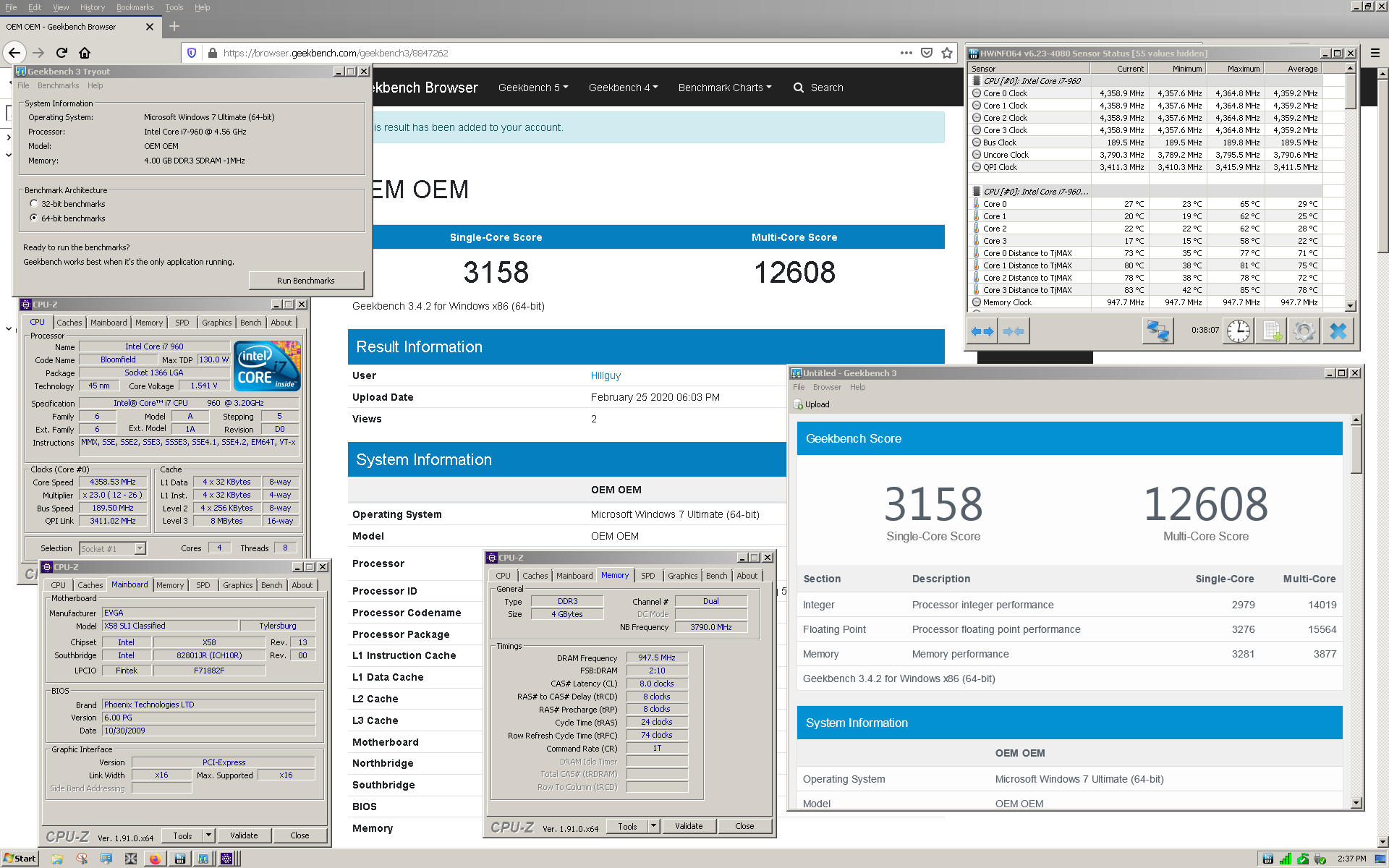Go to the Firefox home page

tap(85, 53)
